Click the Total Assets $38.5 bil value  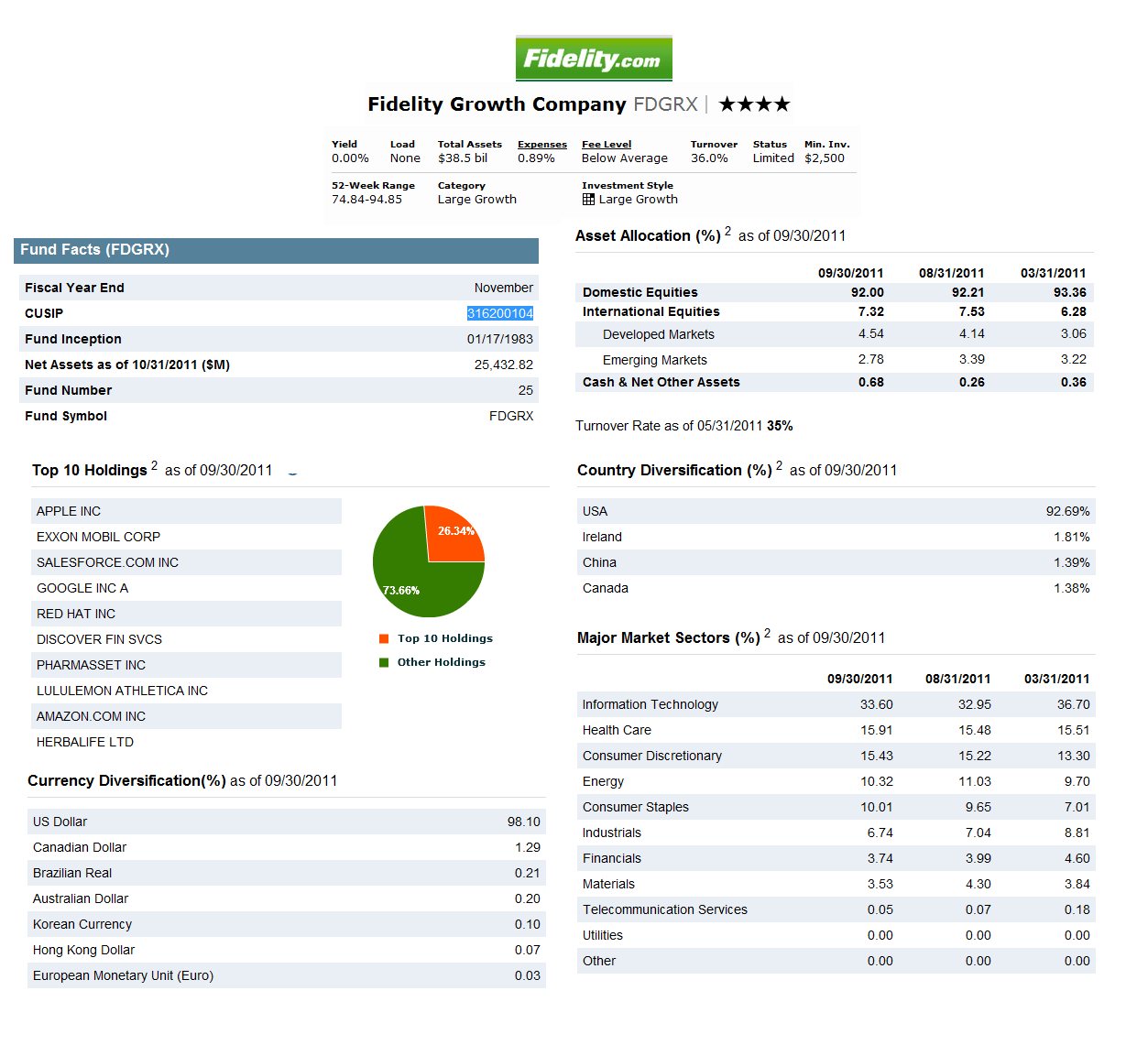[463, 158]
